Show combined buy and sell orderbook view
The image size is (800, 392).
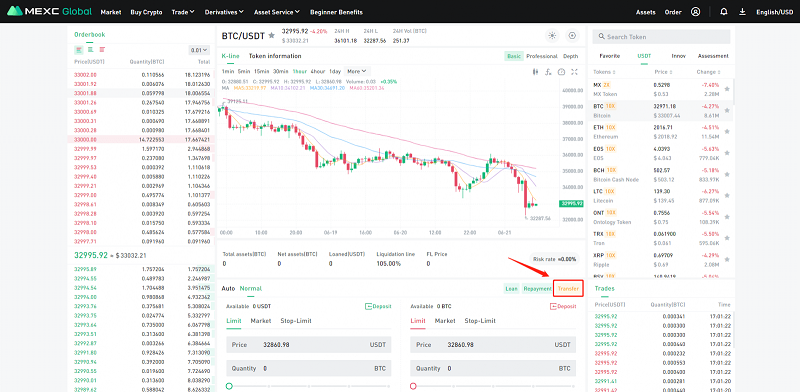click(x=79, y=50)
